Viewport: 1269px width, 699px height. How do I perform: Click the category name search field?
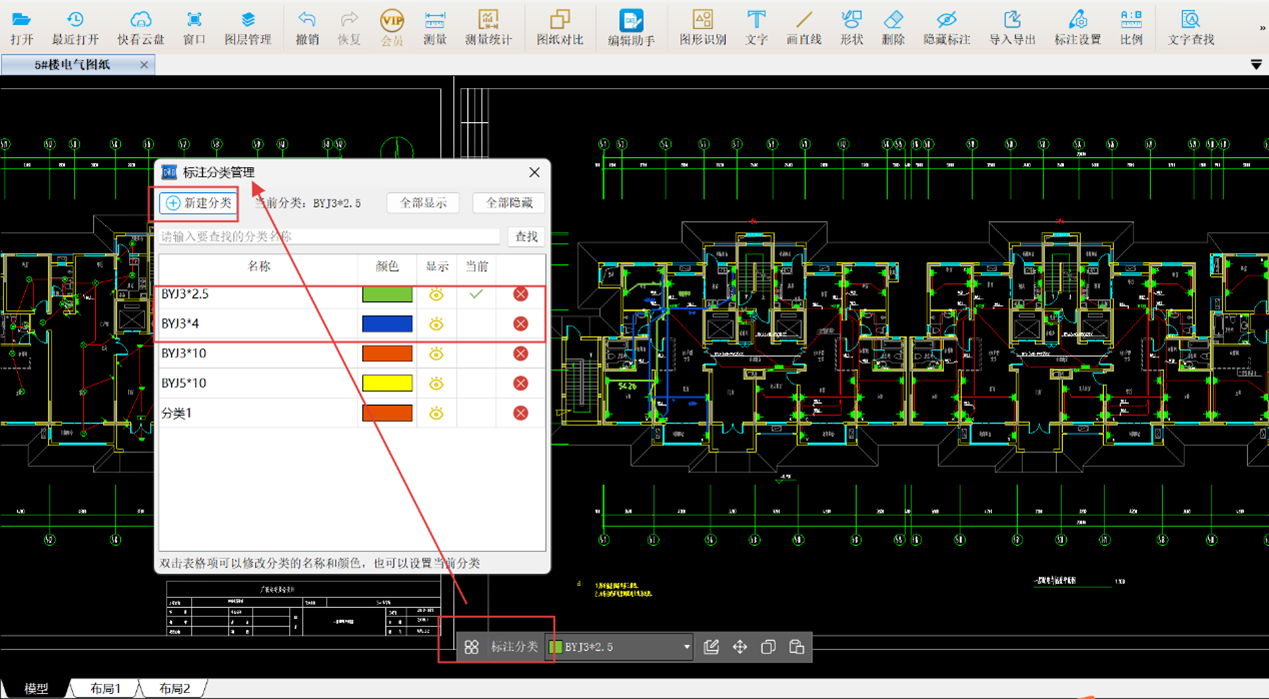(x=329, y=237)
